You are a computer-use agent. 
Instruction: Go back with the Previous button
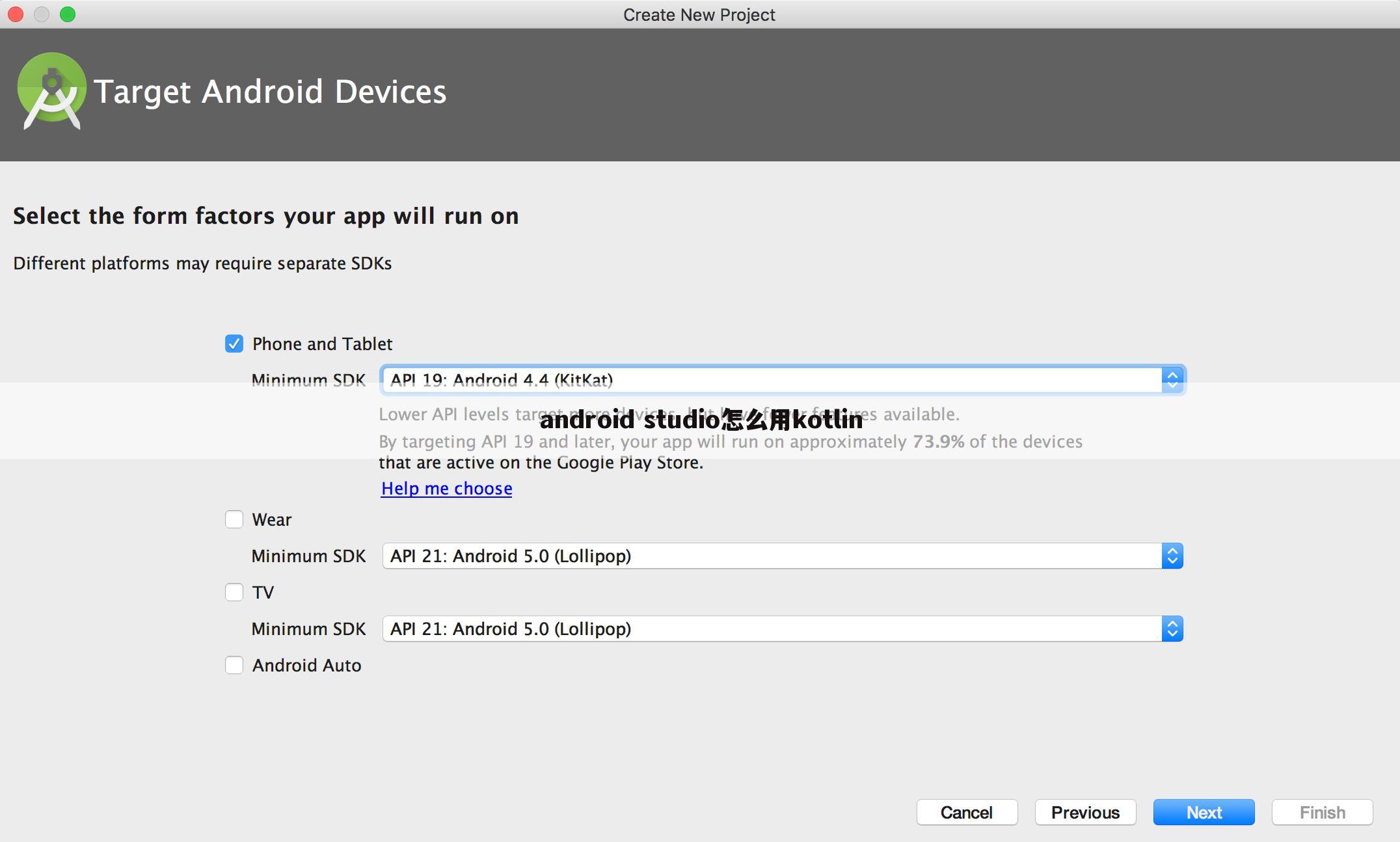click(1085, 812)
